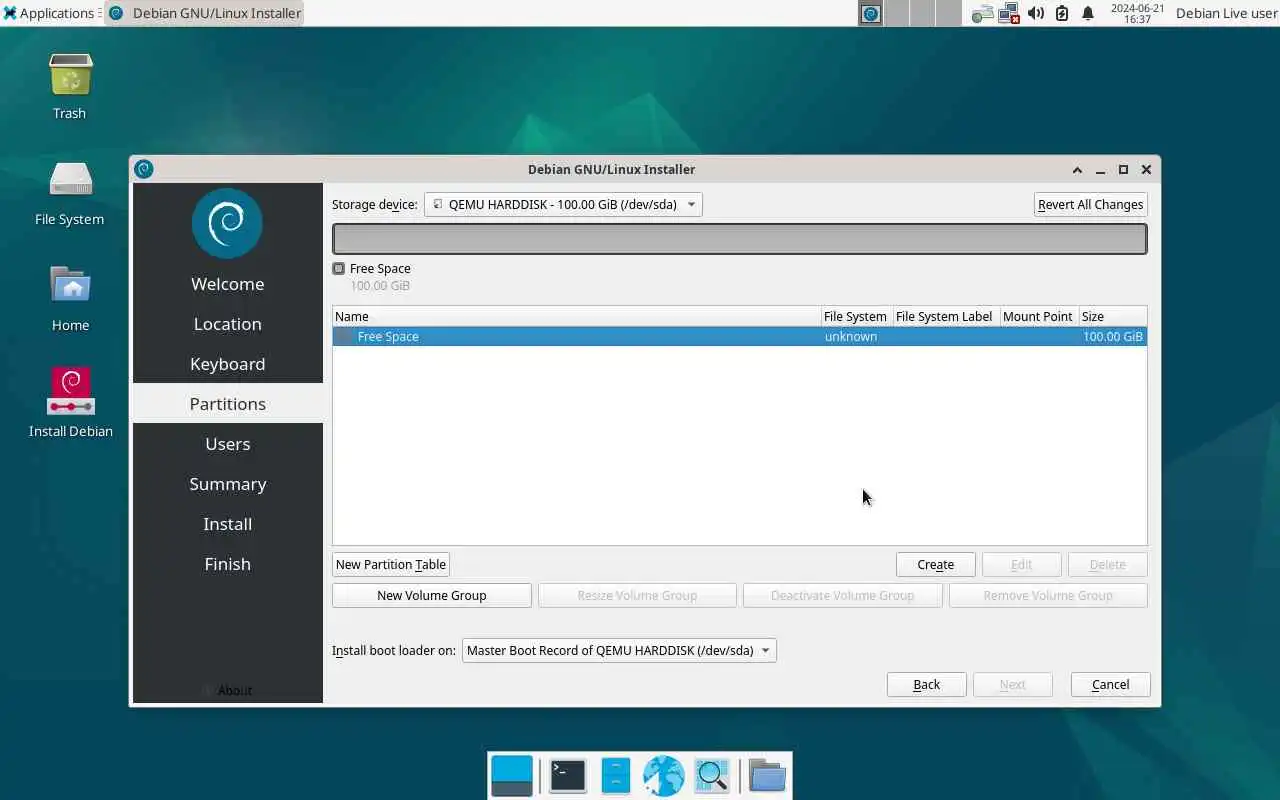Viewport: 1280px width, 800px height.
Task: Click the network connection icon with red X
Action: [x=1009, y=13]
